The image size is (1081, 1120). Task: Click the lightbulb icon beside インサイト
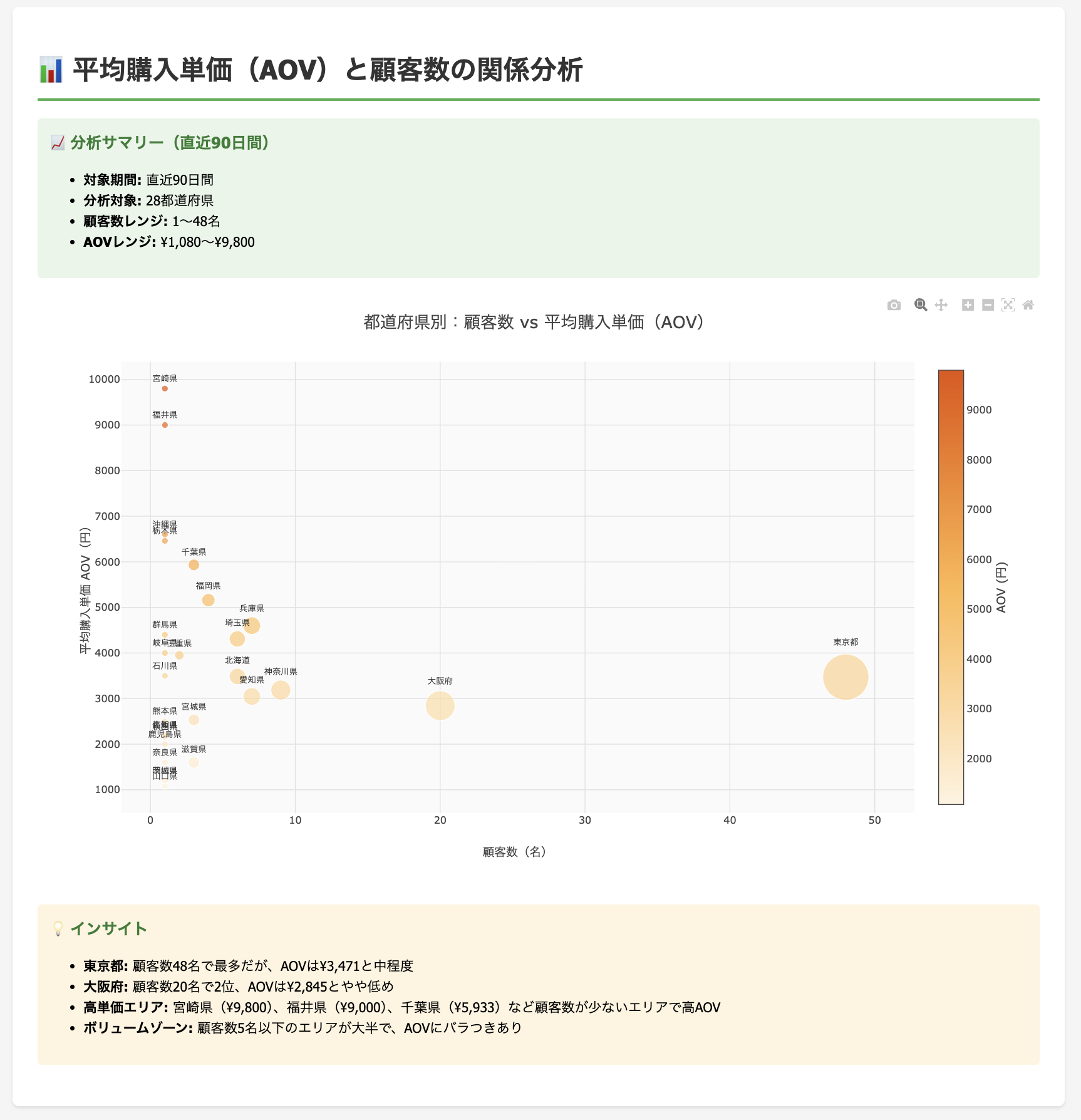(x=58, y=928)
